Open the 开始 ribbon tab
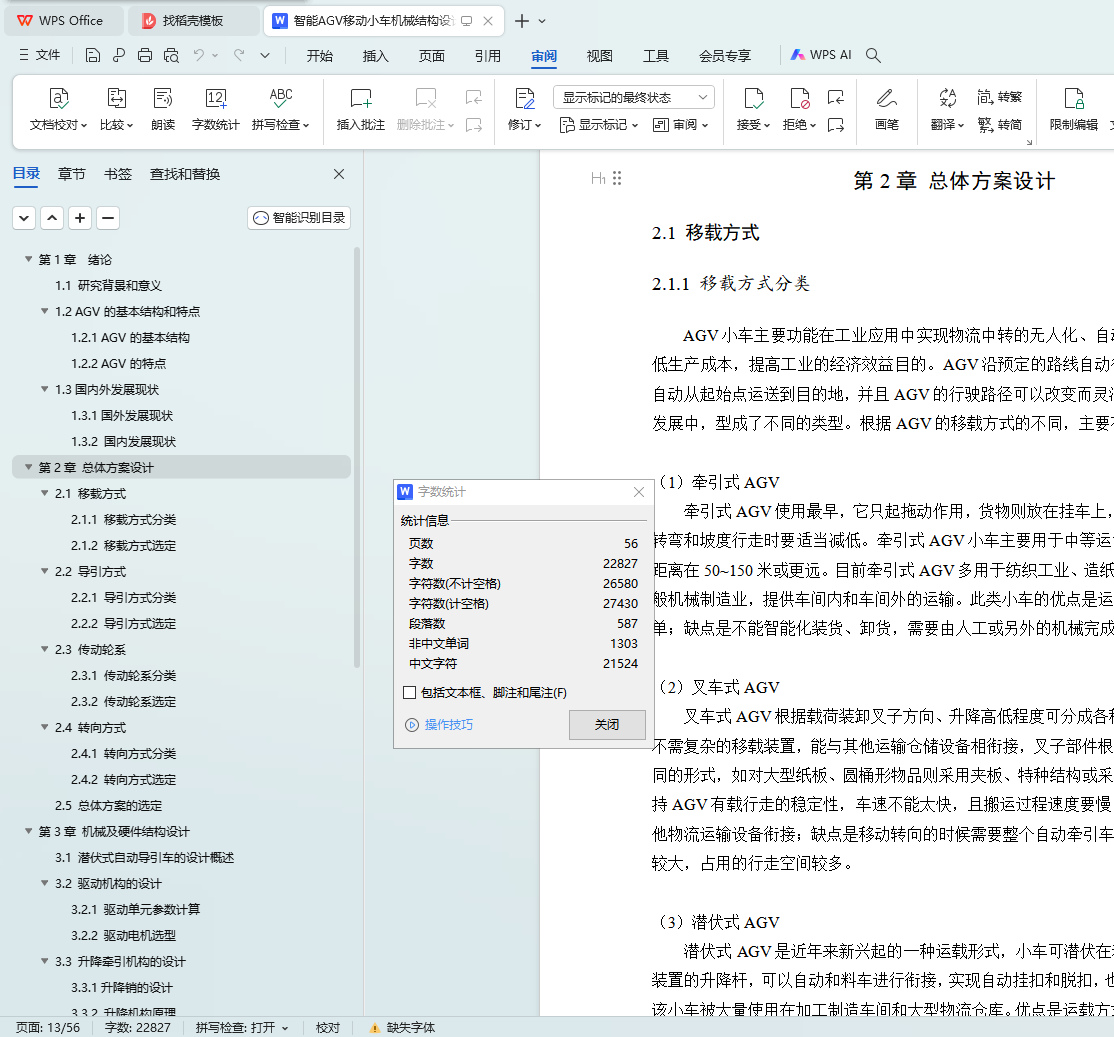Viewport: 1114px width, 1037px height. [320, 55]
